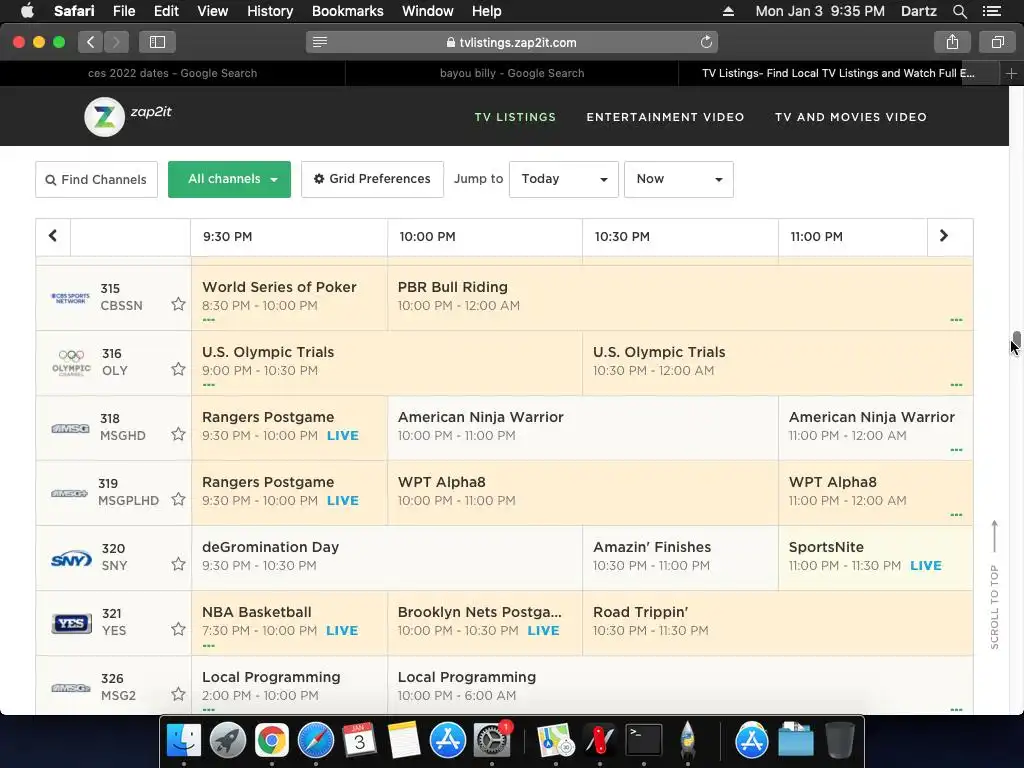The width and height of the screenshot is (1024, 768).
Task: Expand All channels dropdown
Action: (229, 179)
